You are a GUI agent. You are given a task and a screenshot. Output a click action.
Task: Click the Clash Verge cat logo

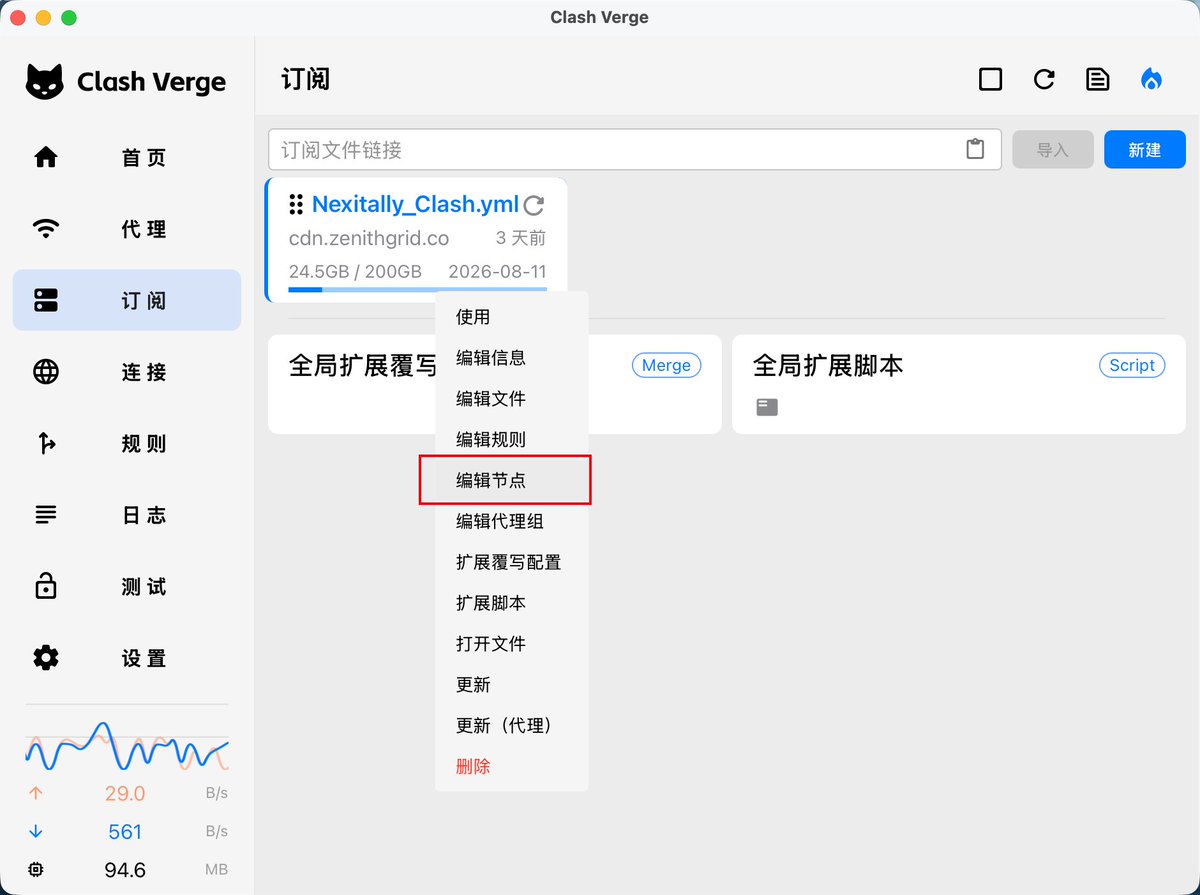45,81
